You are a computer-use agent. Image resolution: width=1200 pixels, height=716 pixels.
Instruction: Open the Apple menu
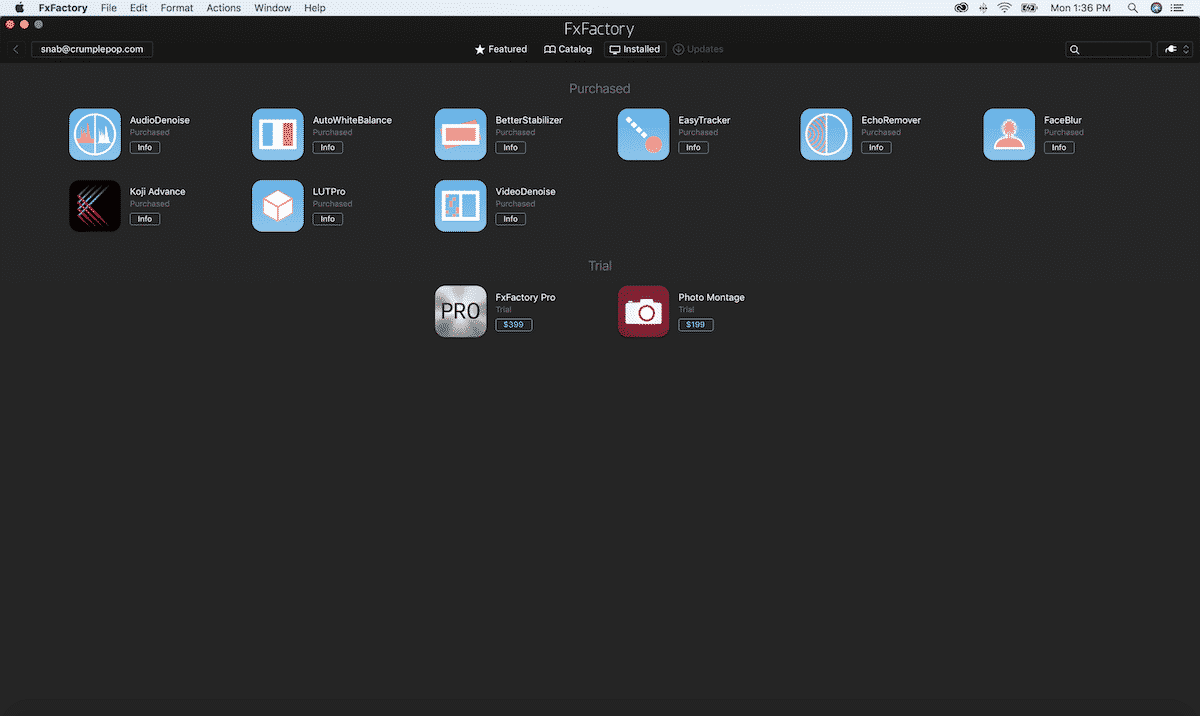[x=19, y=8]
